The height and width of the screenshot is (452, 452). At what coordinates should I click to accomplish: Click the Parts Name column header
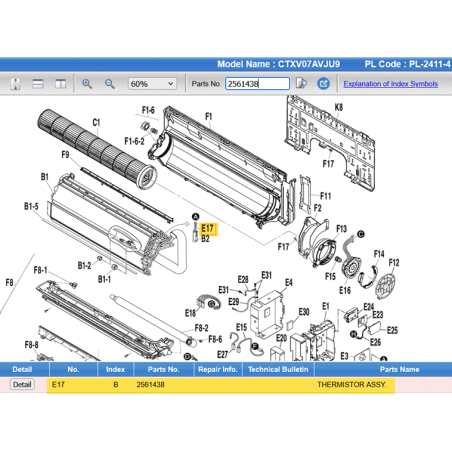coord(399,369)
